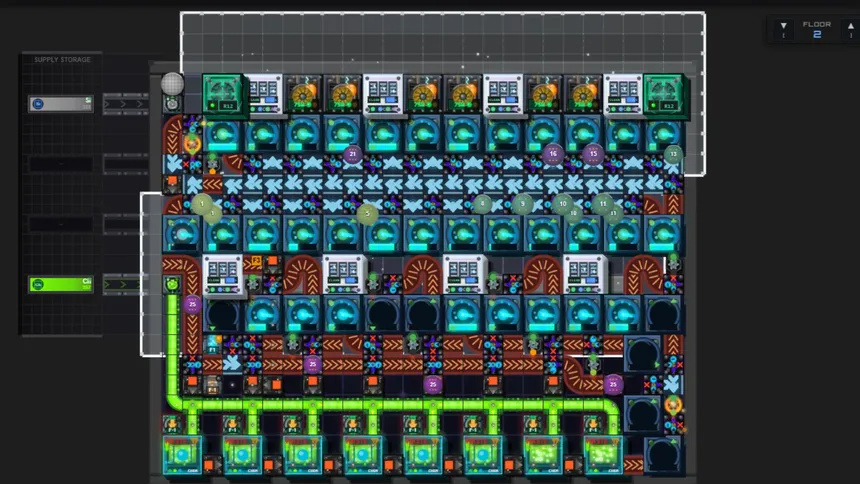Click the purple 25 orb on the left vertical conveyor
Screen dimensions: 860x484
192,304
